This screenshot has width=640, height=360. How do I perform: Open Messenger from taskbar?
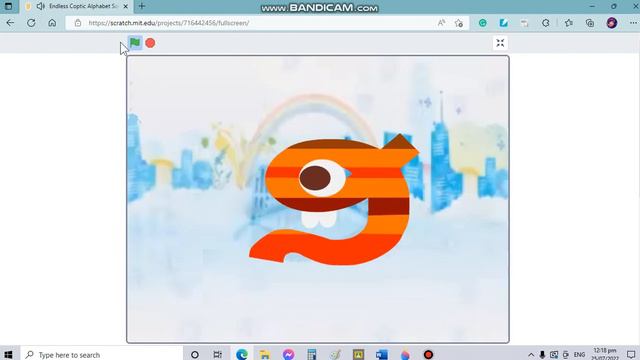pyautogui.click(x=288, y=354)
